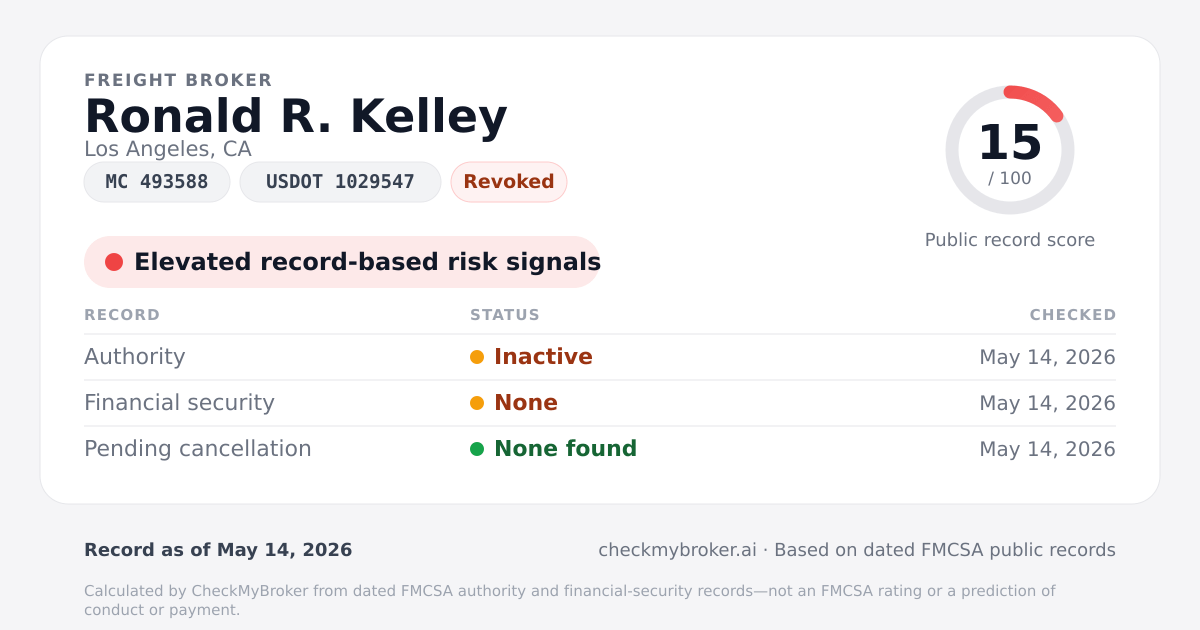Select the Authority record row
The image size is (1200, 630).
600,357
